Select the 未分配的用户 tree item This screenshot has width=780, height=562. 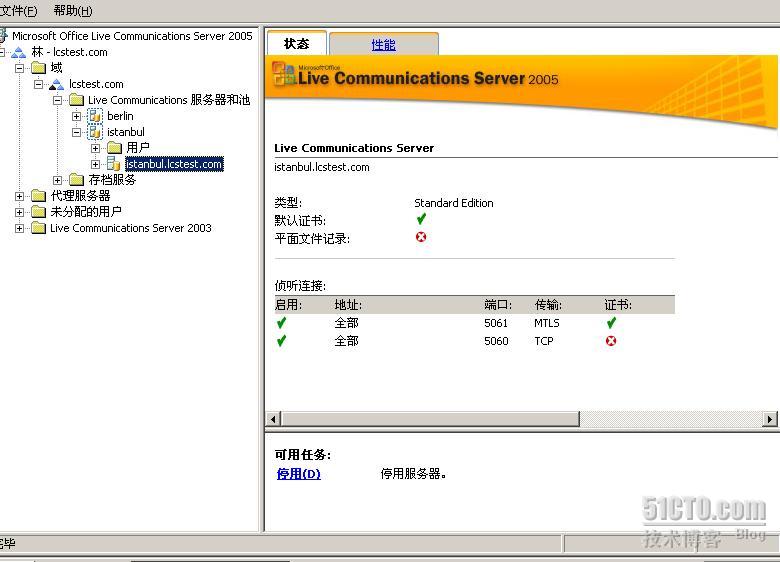click(86, 212)
